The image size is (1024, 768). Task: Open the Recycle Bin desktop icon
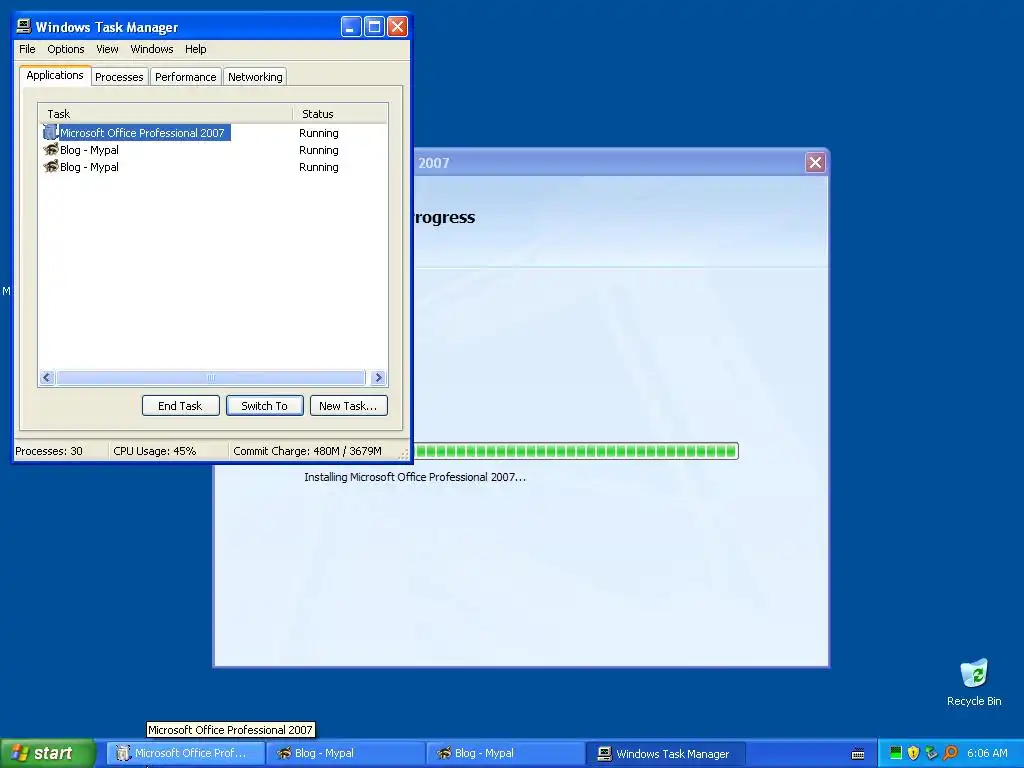tap(974, 682)
